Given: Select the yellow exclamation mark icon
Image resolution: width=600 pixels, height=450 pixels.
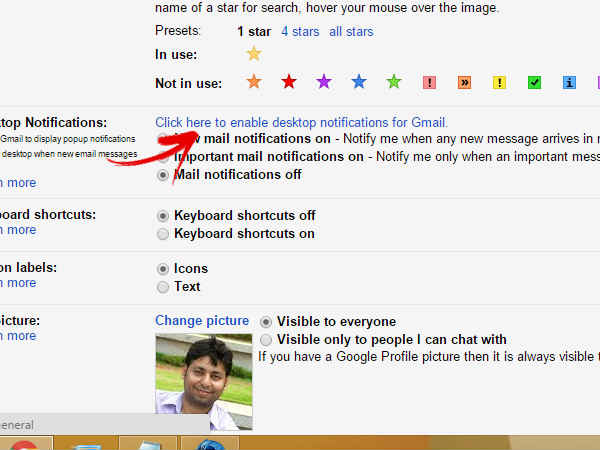Looking at the screenshot, I should [x=499, y=83].
